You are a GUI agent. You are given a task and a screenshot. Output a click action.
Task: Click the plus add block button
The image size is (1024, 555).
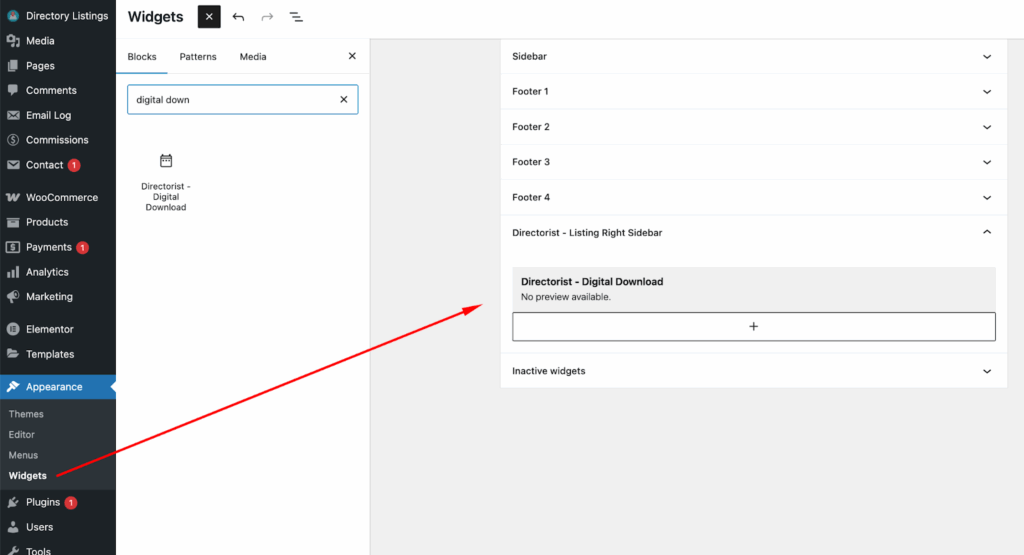click(754, 326)
